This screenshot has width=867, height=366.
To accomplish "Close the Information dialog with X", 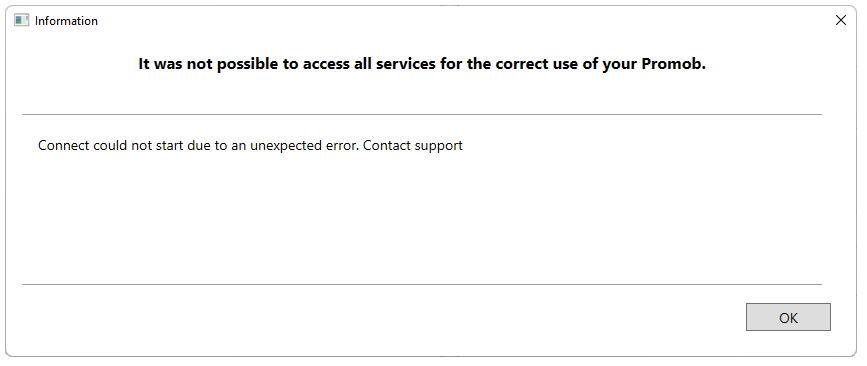I will click(x=840, y=20).
